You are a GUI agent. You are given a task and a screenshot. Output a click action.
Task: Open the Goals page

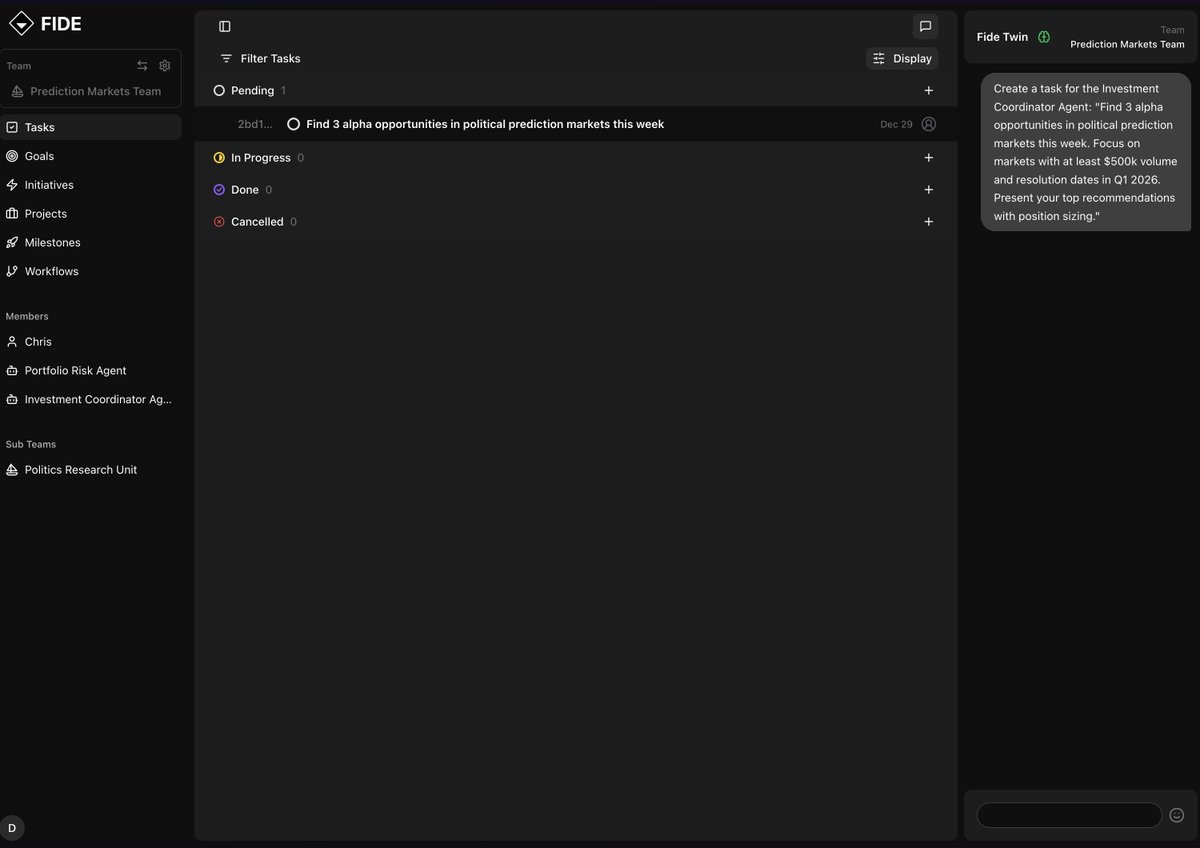tap(91, 156)
